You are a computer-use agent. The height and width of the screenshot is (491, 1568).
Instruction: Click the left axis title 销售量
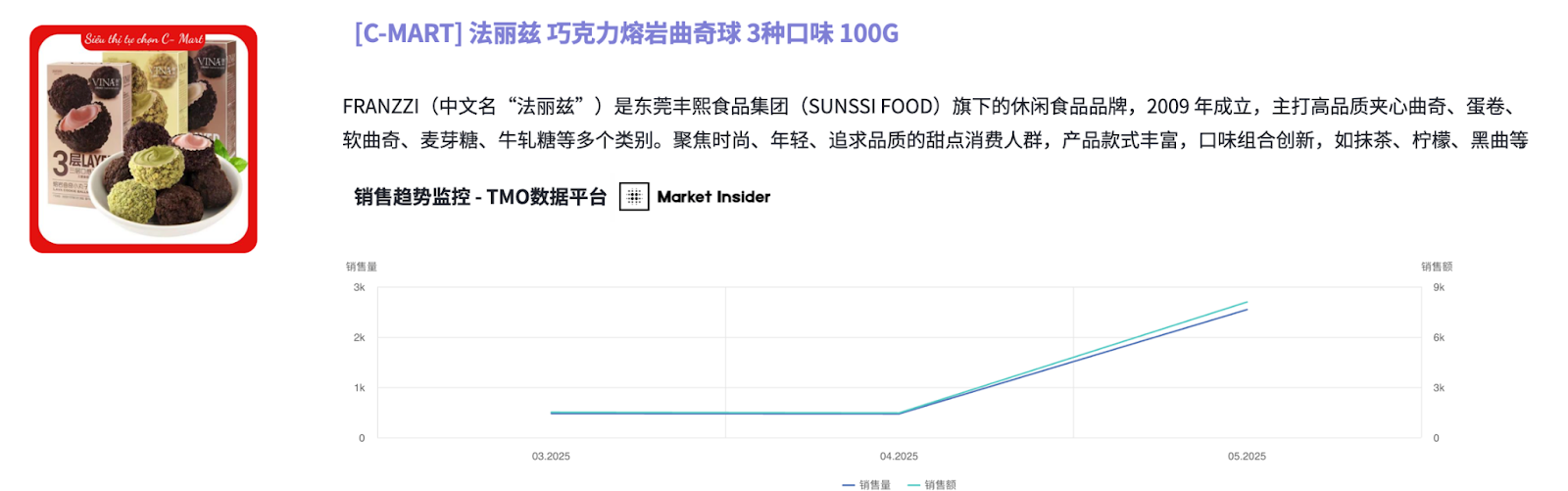pos(362,267)
